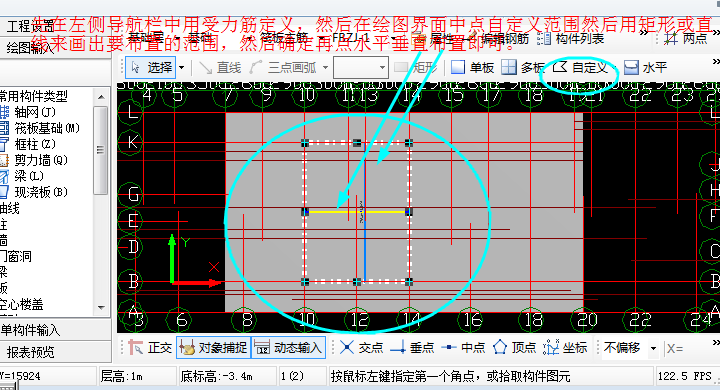This screenshot has width=720, height=390.
Task: Toggle 动态输入 dynamic input
Action: click(x=289, y=348)
